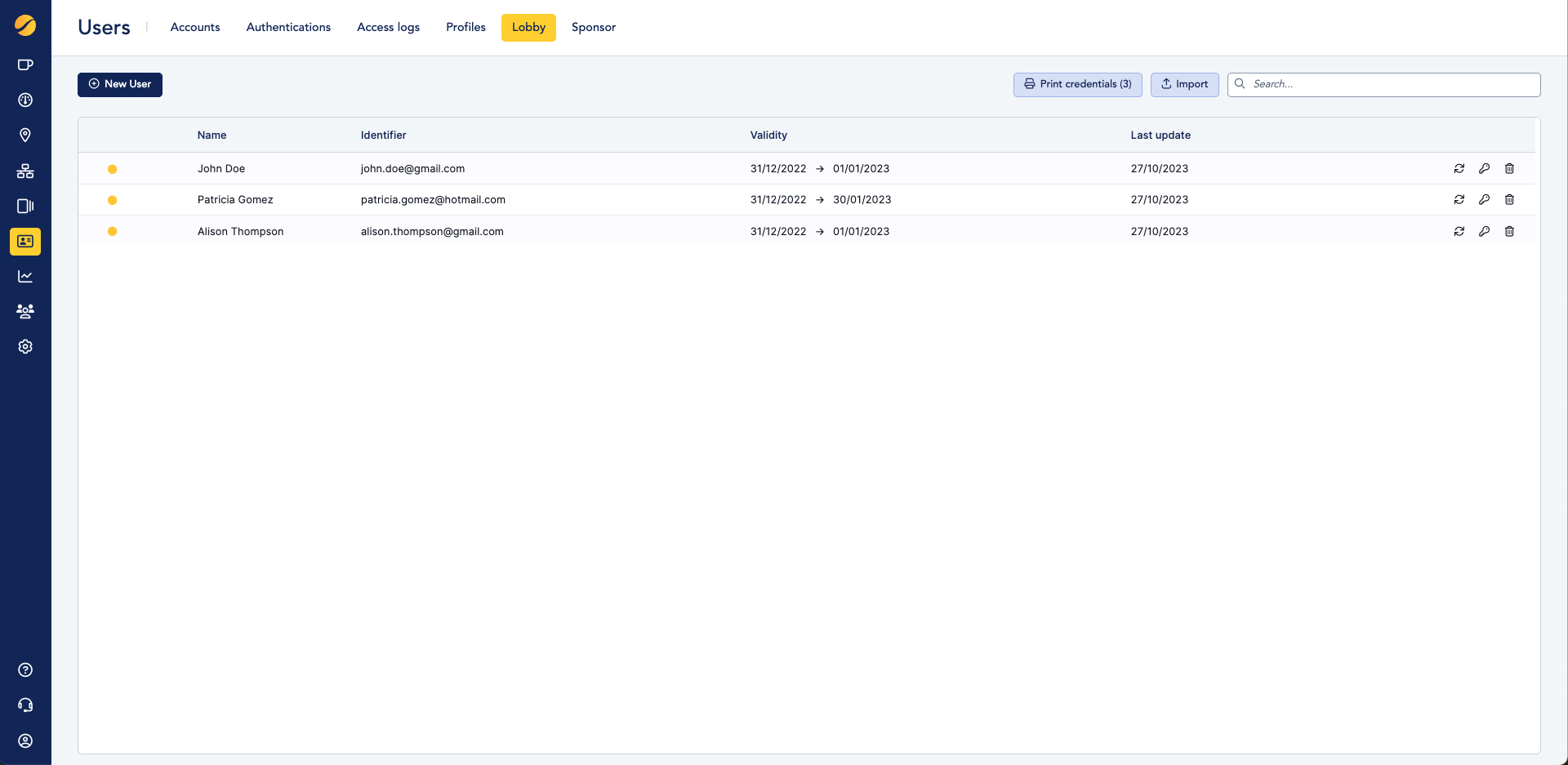This screenshot has height=765, width=1568.
Task: Open the settings gear in sidebar
Action: click(25, 347)
